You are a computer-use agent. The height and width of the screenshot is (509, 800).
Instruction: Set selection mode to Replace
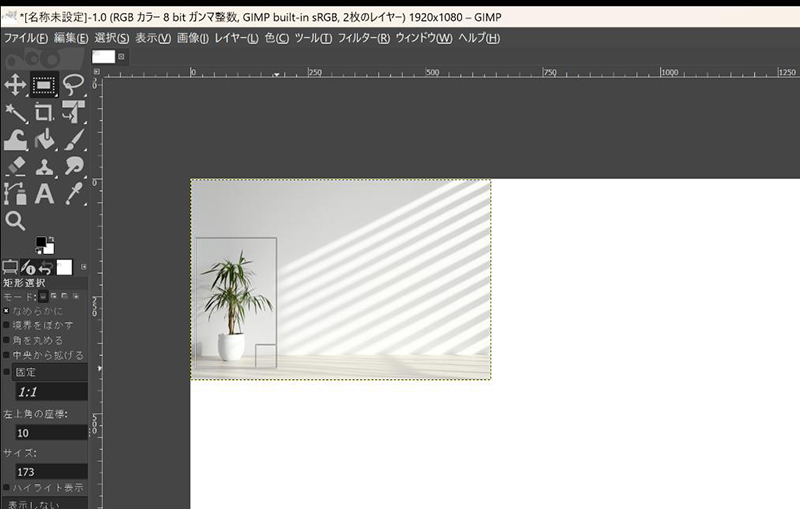(x=43, y=296)
